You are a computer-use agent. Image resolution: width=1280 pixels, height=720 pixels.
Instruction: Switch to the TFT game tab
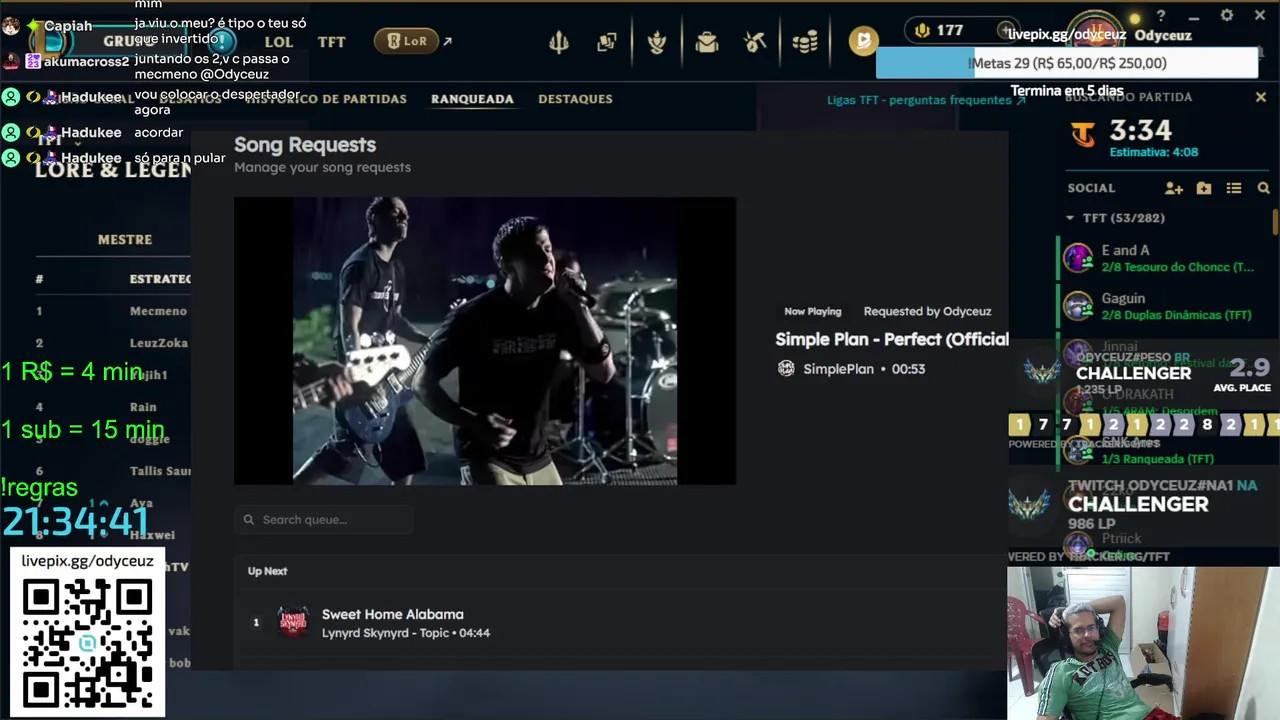(x=331, y=42)
